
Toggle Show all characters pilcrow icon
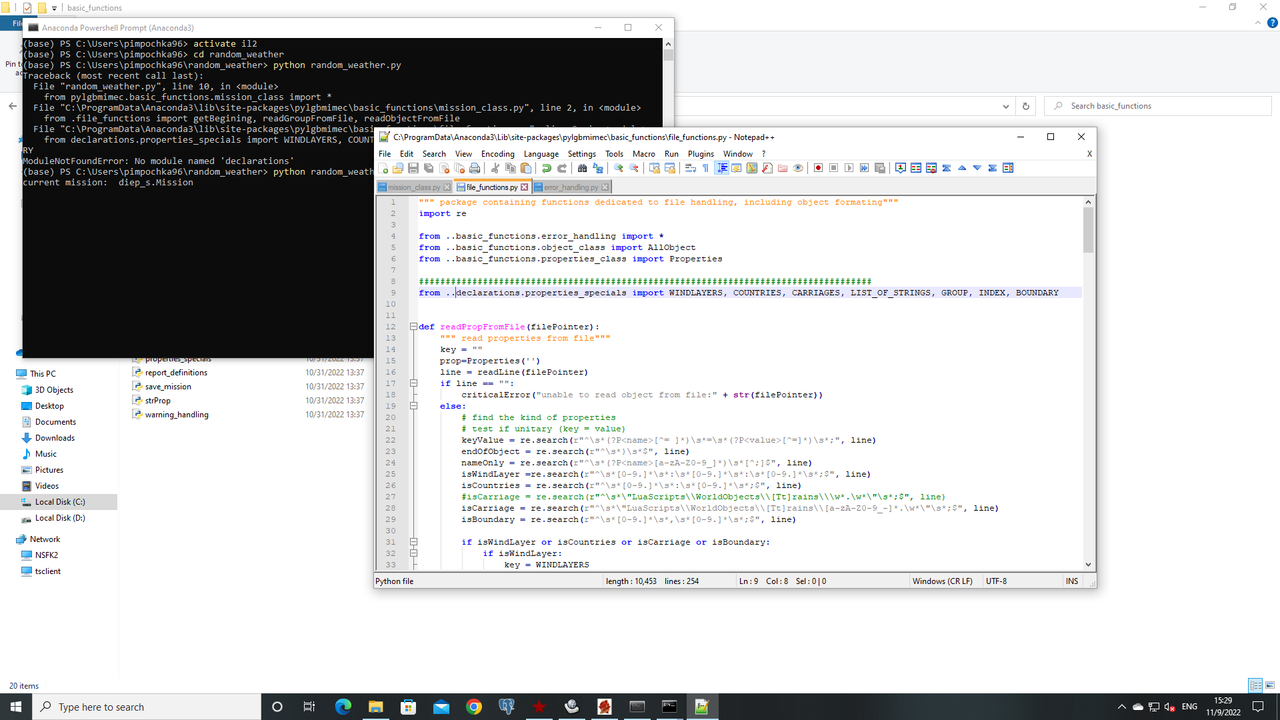click(706, 168)
